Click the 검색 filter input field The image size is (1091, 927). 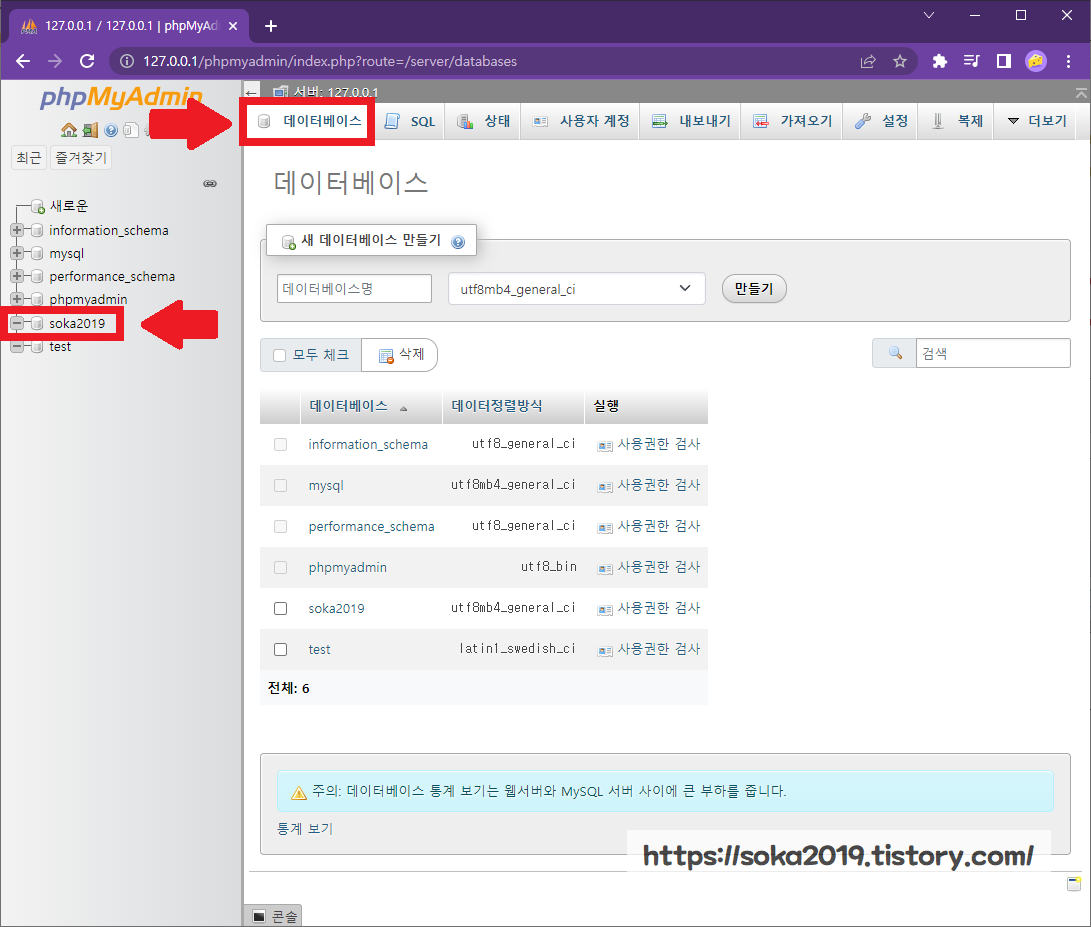pos(993,353)
